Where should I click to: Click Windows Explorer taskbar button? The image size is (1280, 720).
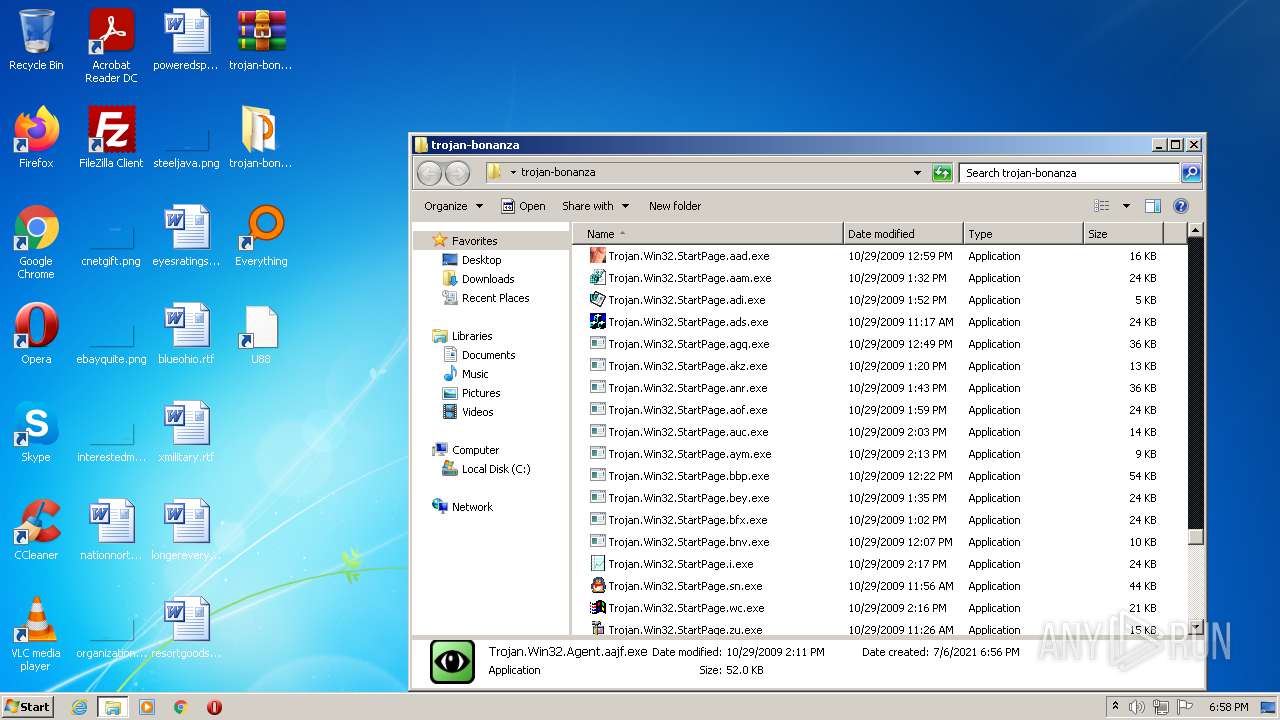[x=113, y=707]
